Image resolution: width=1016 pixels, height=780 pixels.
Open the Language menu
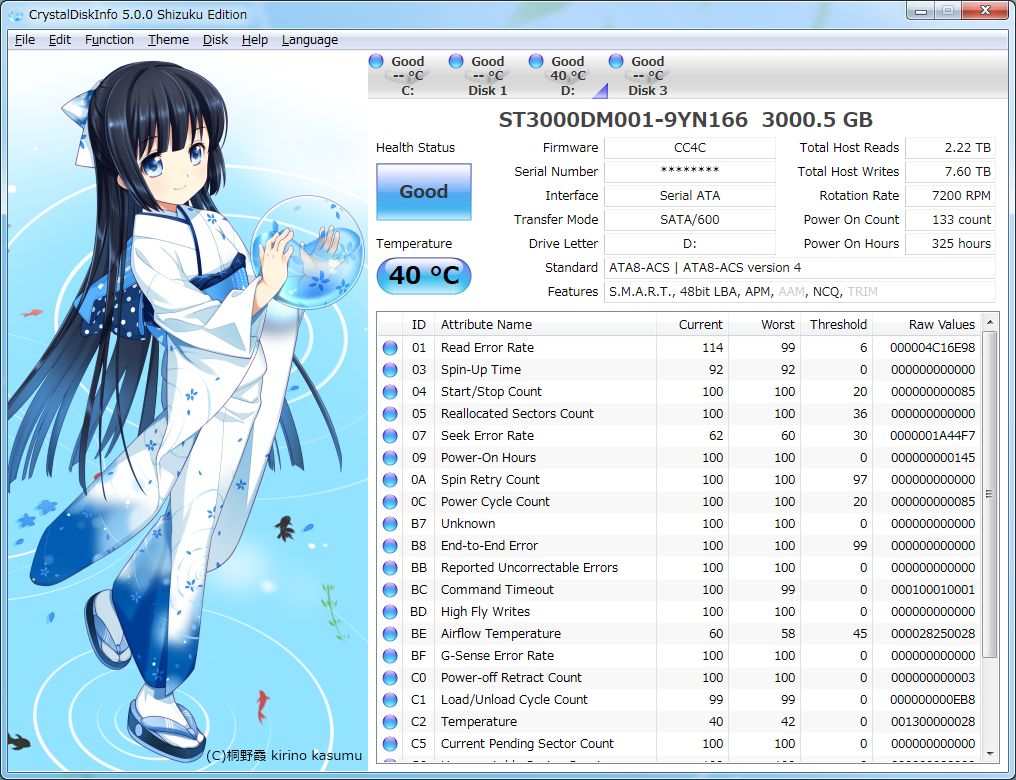click(x=309, y=39)
